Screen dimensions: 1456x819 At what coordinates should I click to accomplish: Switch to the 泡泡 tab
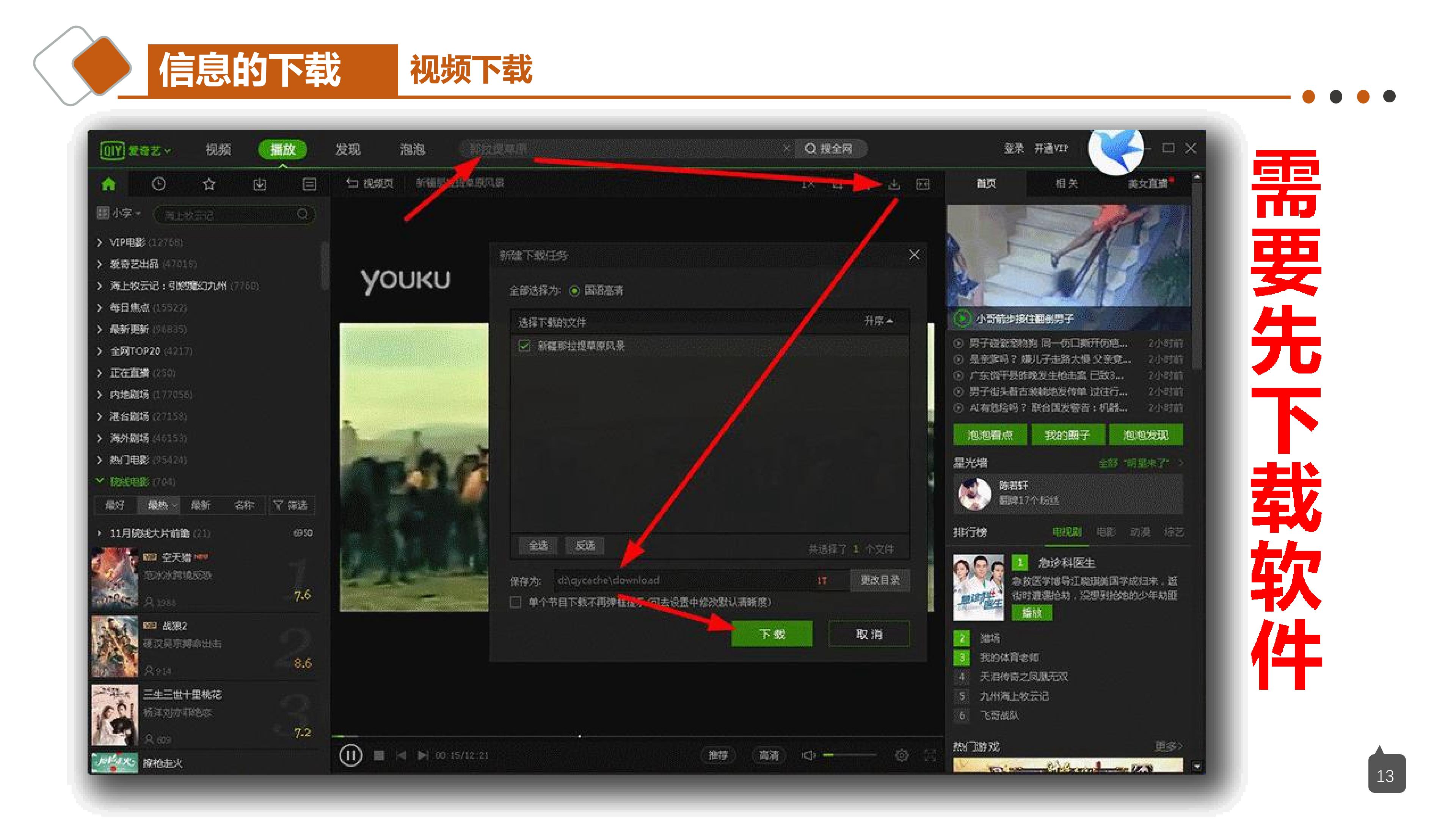point(412,149)
